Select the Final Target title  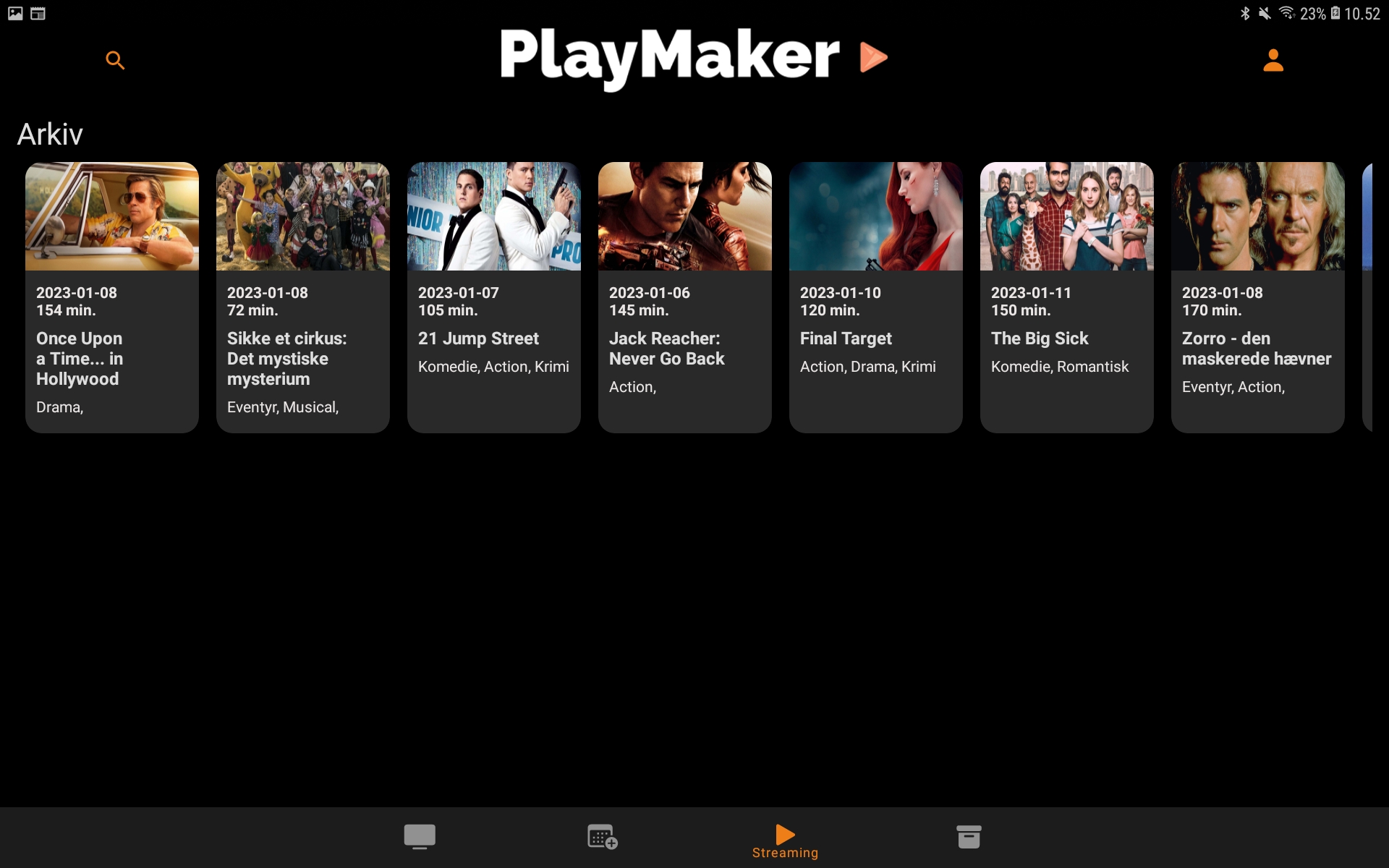coord(846,339)
